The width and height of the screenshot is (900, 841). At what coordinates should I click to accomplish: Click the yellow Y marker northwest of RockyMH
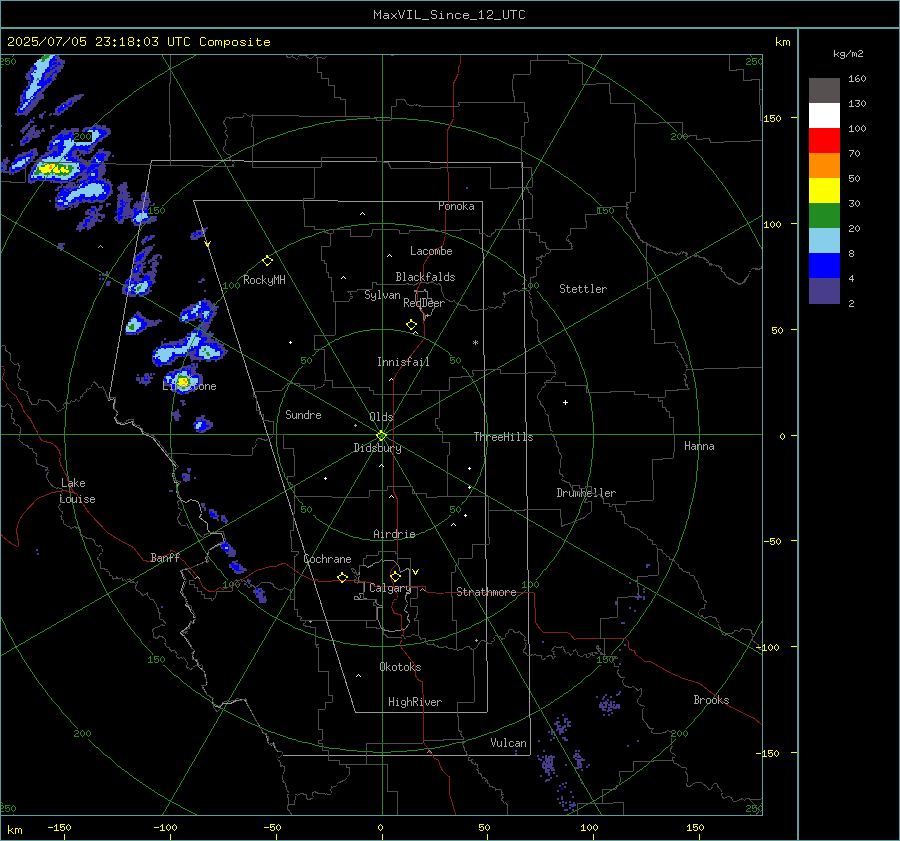(x=208, y=244)
